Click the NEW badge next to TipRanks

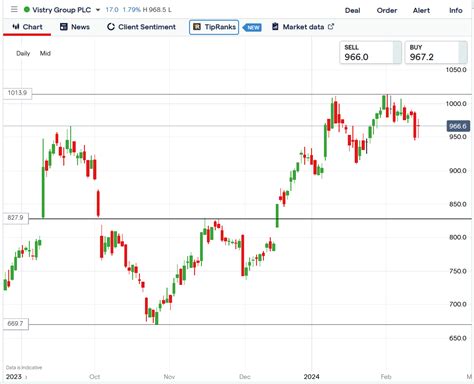tap(253, 27)
